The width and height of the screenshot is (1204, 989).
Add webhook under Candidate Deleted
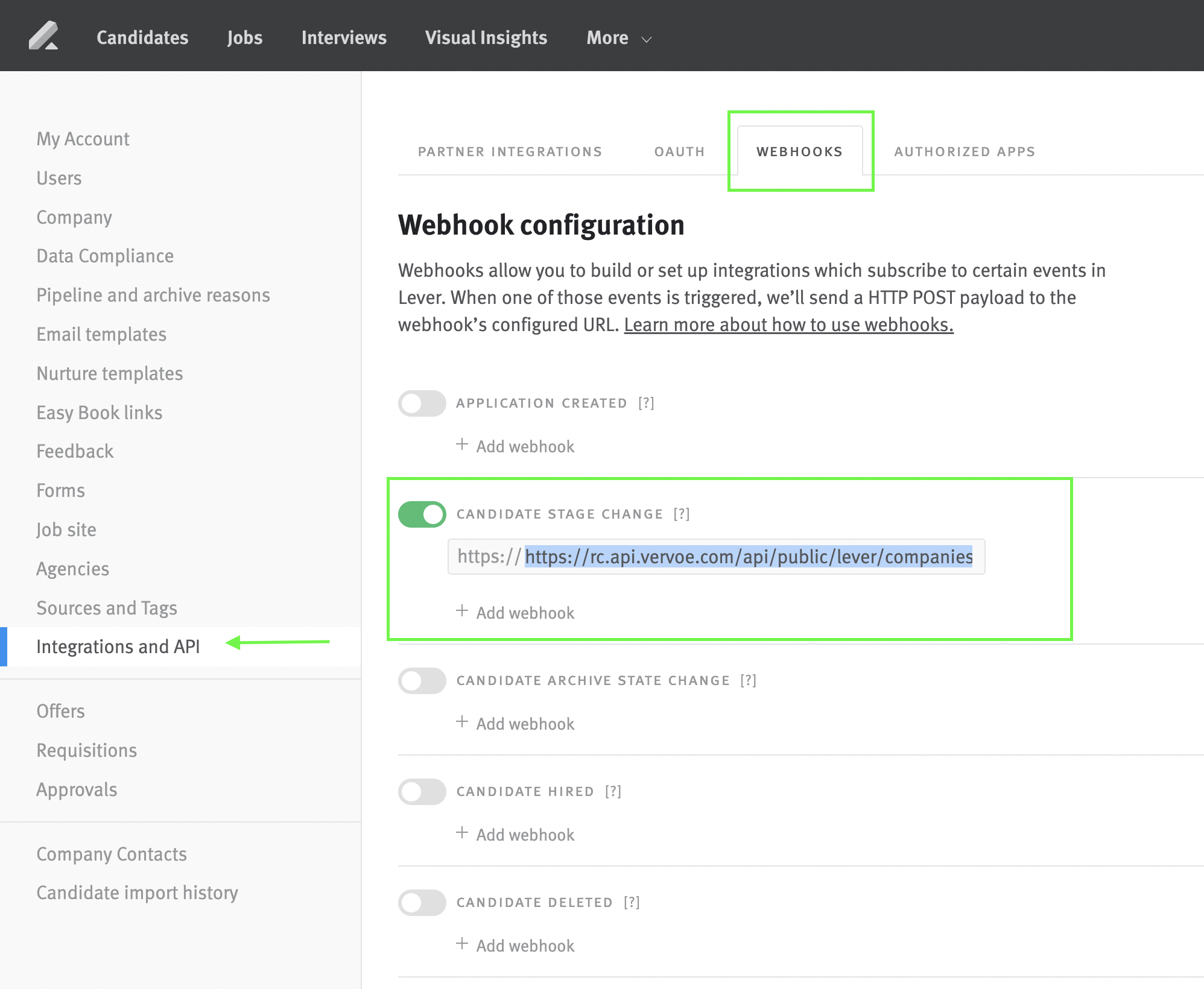tap(515, 946)
